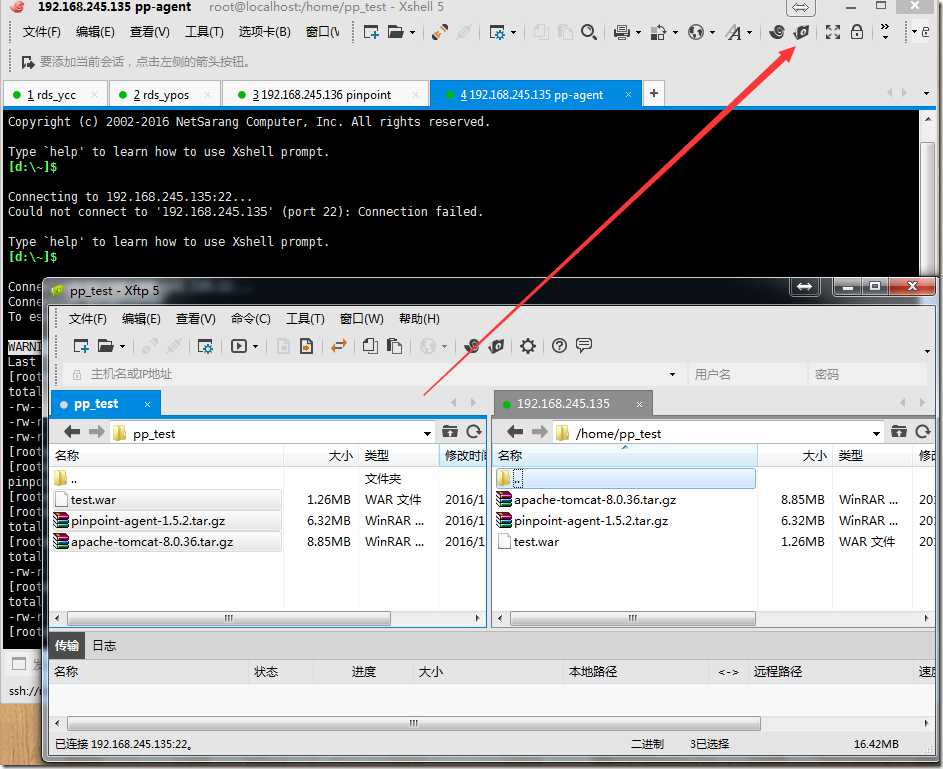Switch to the Transfer (传输) tab in Xftp

click(x=67, y=646)
